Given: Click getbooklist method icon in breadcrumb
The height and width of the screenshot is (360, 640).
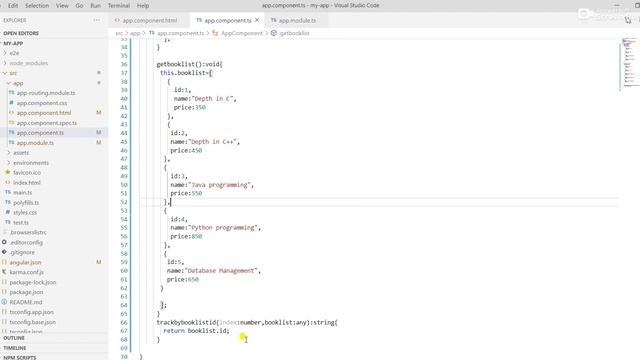Looking at the screenshot, I should (274, 33).
